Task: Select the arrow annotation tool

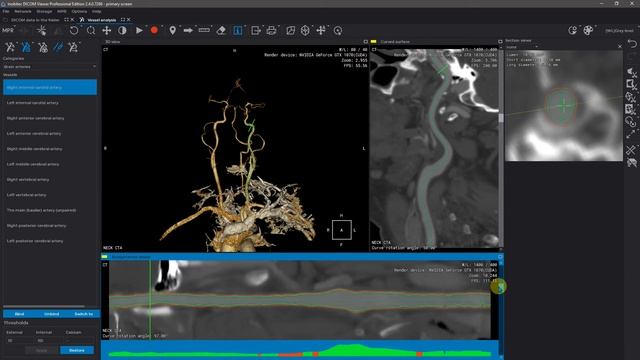Action: click(188, 30)
